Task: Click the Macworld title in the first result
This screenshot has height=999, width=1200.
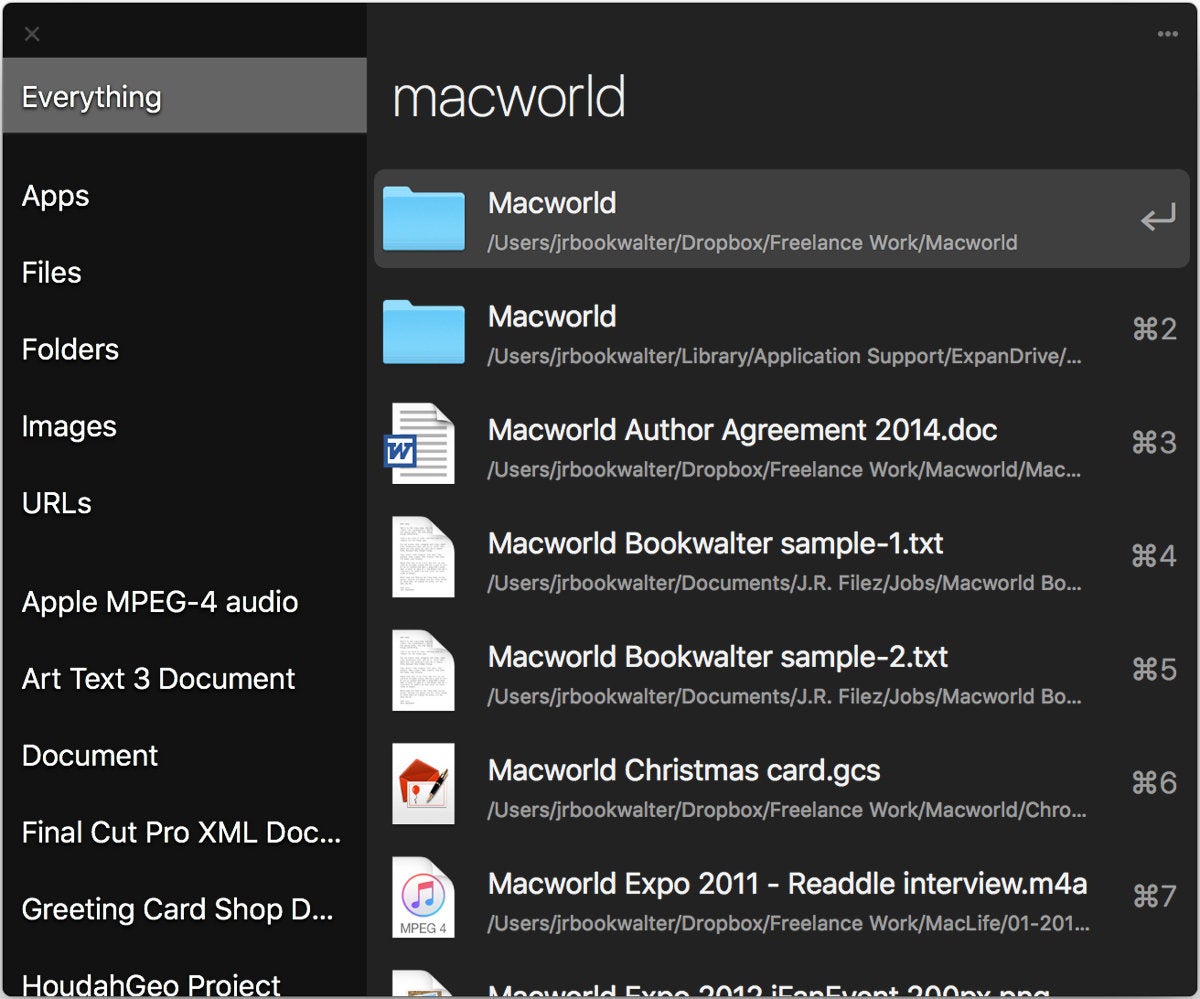Action: click(552, 203)
